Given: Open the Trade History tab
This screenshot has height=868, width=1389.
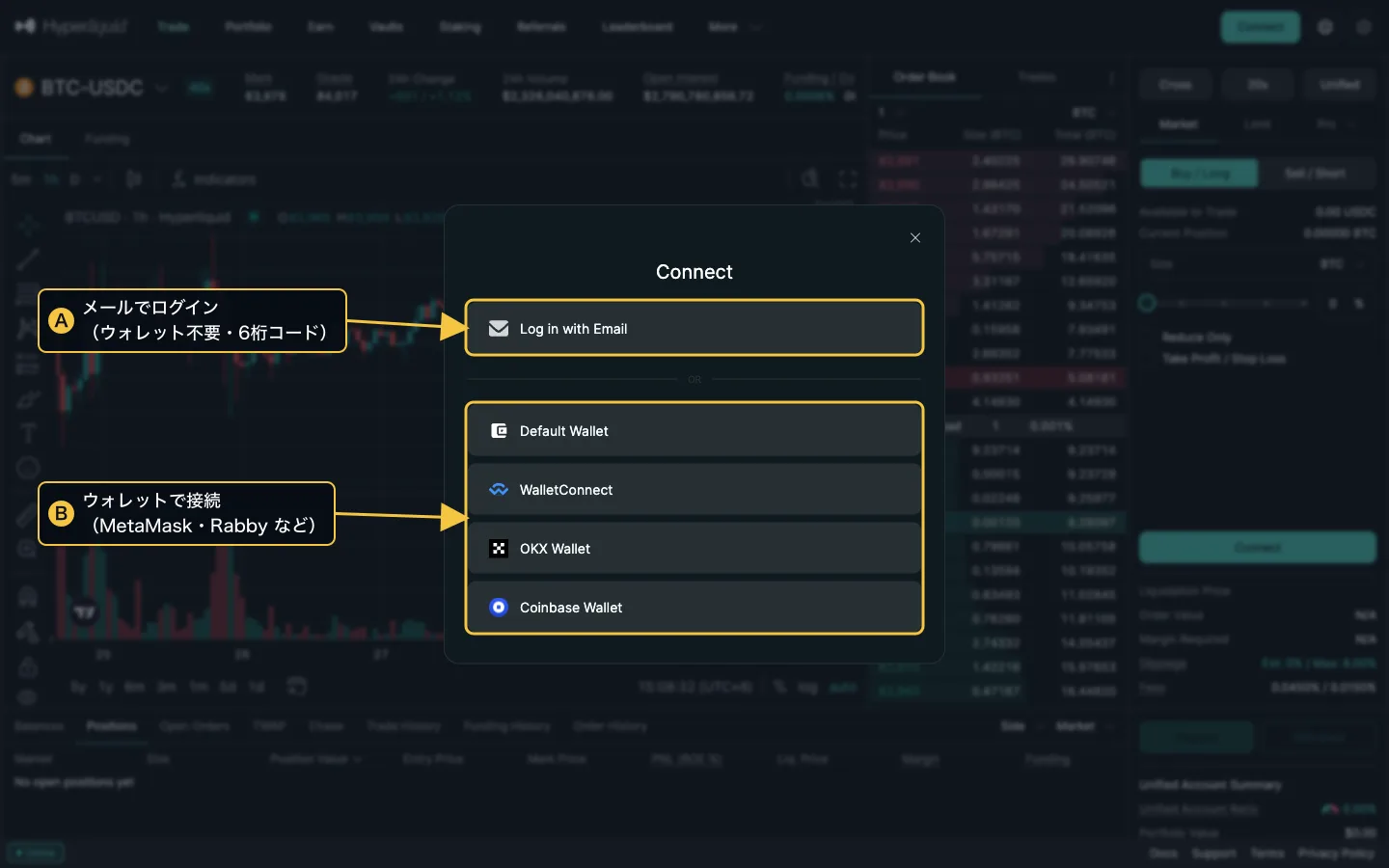Looking at the screenshot, I should click(x=404, y=726).
